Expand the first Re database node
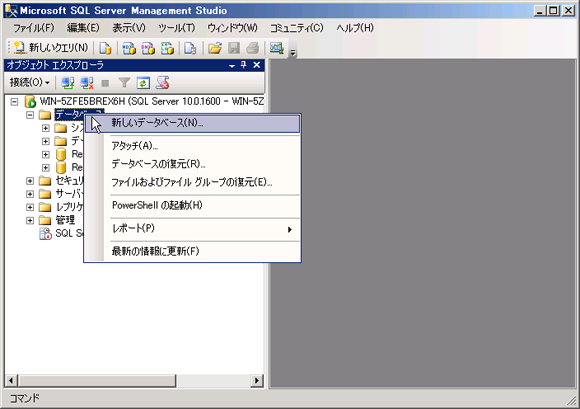Screen dimensions: 580x409 point(45,155)
